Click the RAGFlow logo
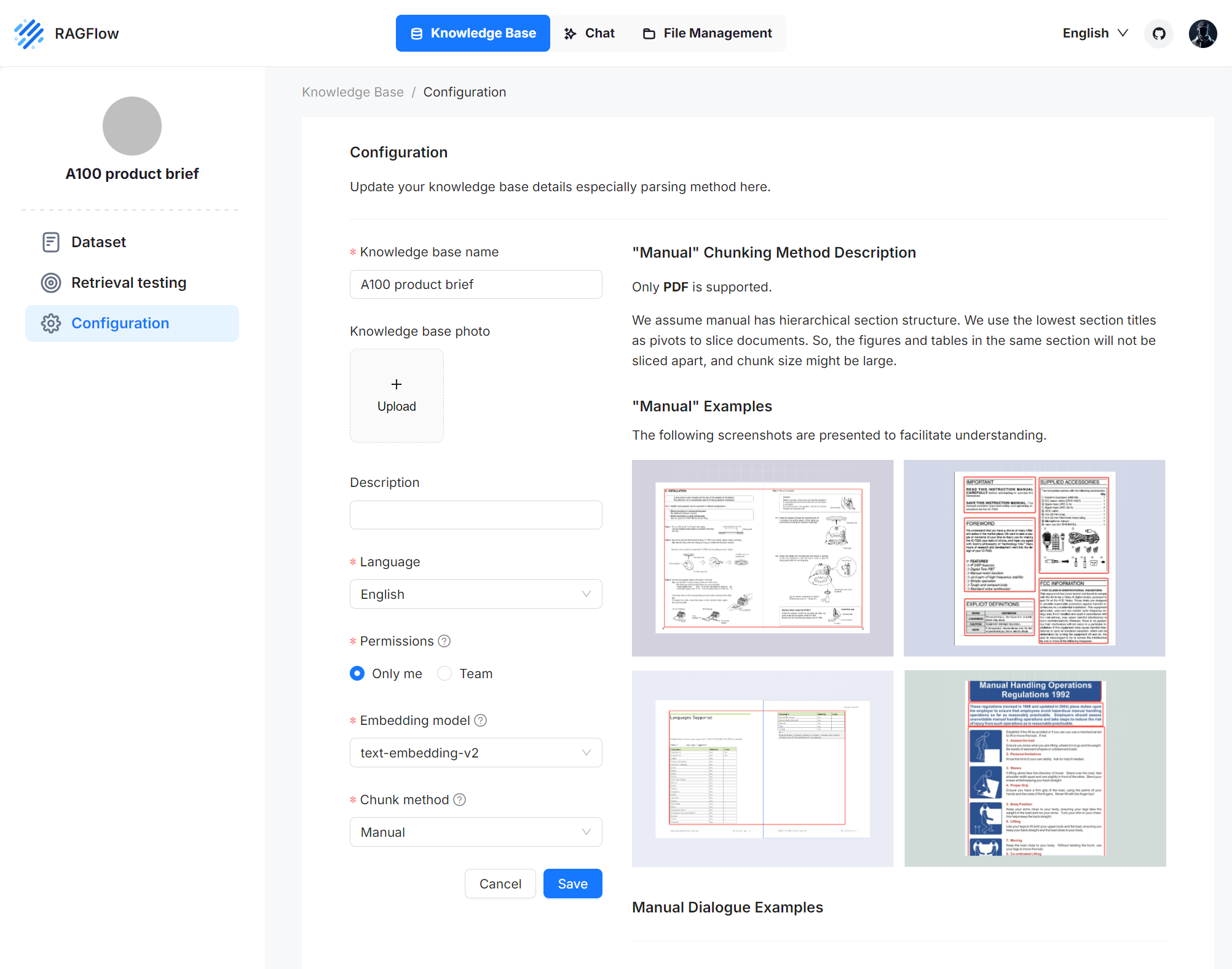The image size is (1232, 969). pos(66,33)
